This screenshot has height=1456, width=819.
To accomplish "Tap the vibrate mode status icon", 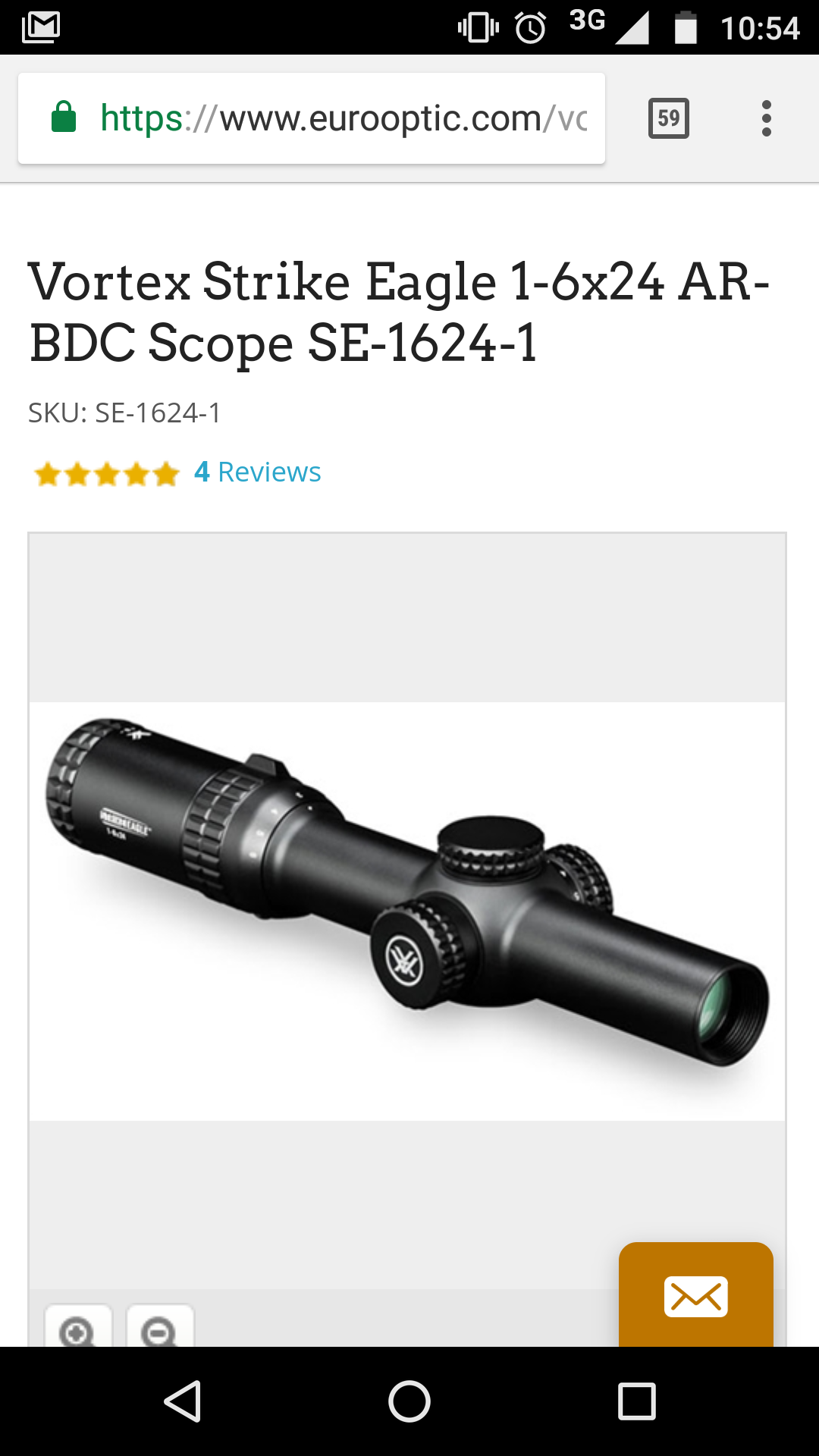I will [x=479, y=28].
